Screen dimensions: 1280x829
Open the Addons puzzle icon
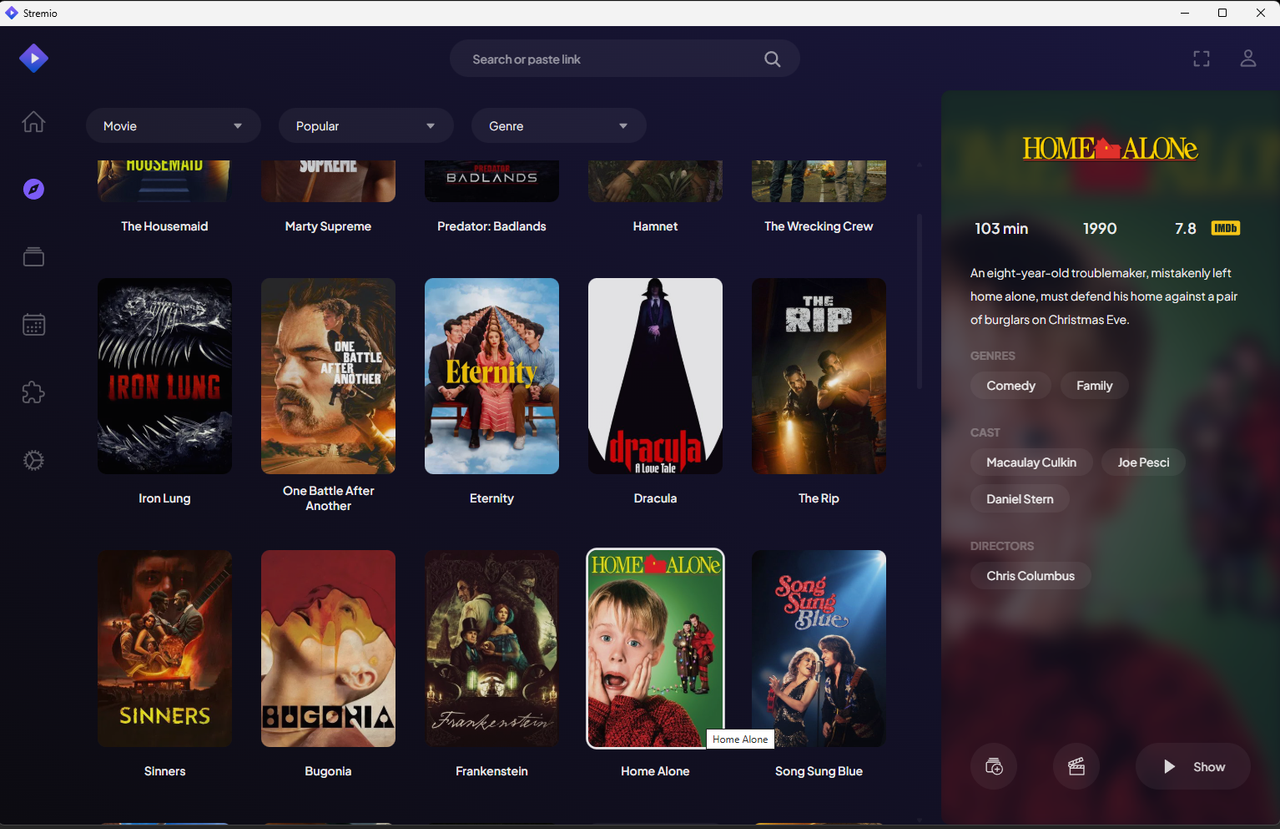(34, 392)
